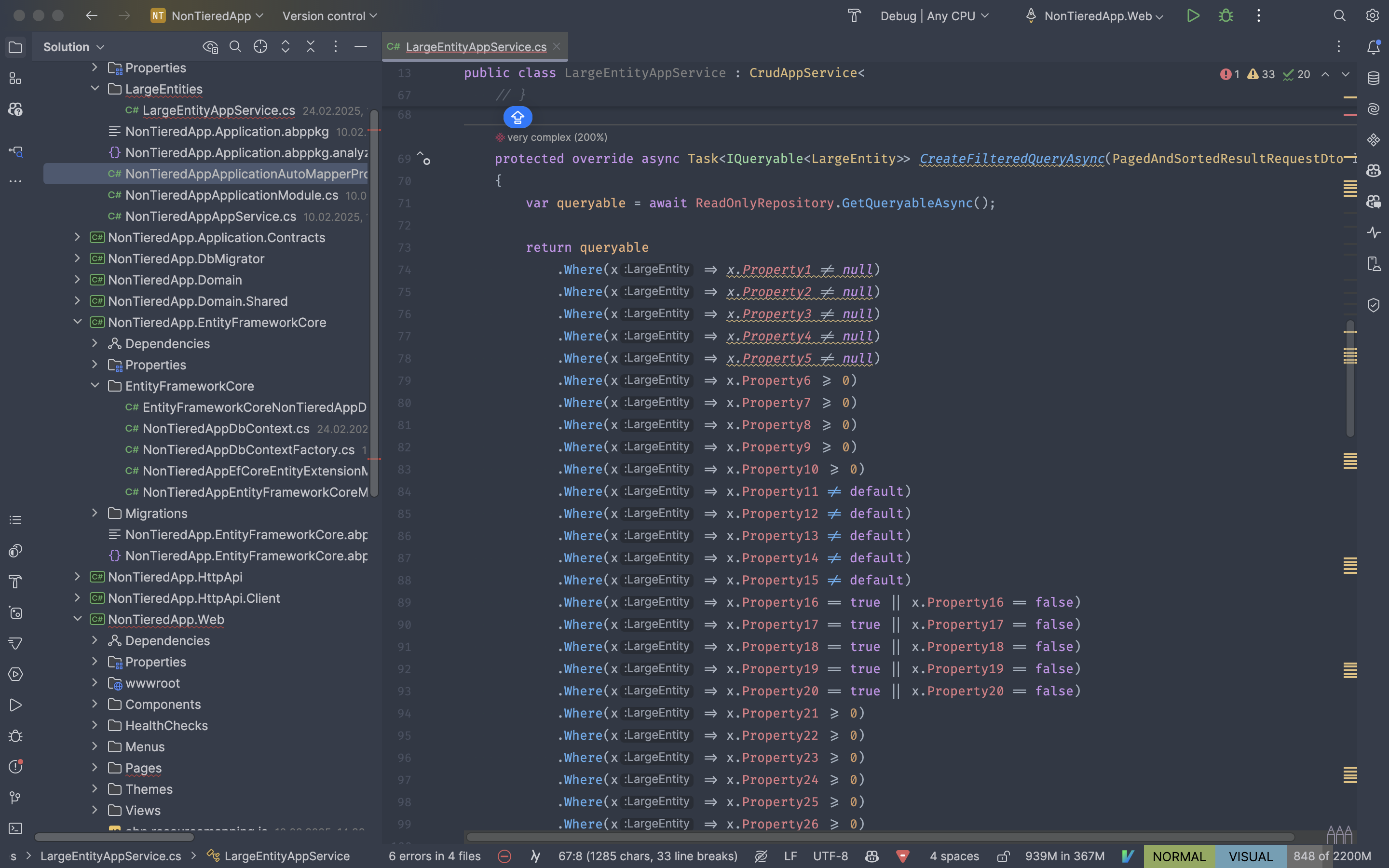This screenshot has width=1389, height=868.
Task: Click the Notifications bell icon
Action: (x=1373, y=47)
